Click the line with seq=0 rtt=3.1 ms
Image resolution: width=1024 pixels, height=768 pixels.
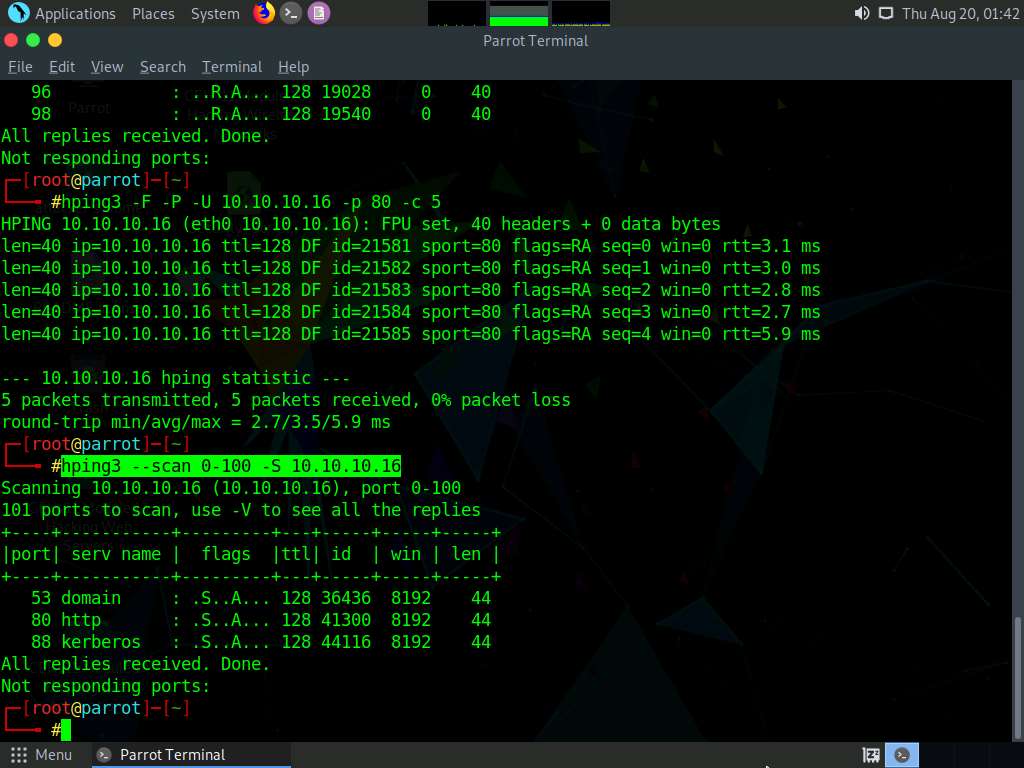pos(411,246)
